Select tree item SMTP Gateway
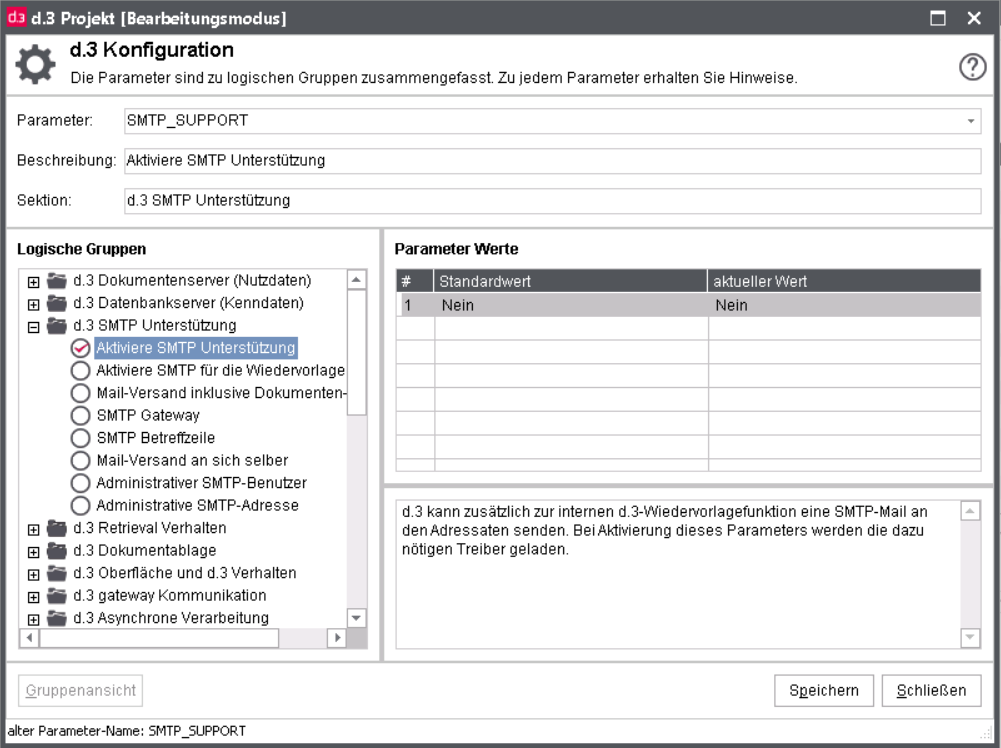 [148, 415]
